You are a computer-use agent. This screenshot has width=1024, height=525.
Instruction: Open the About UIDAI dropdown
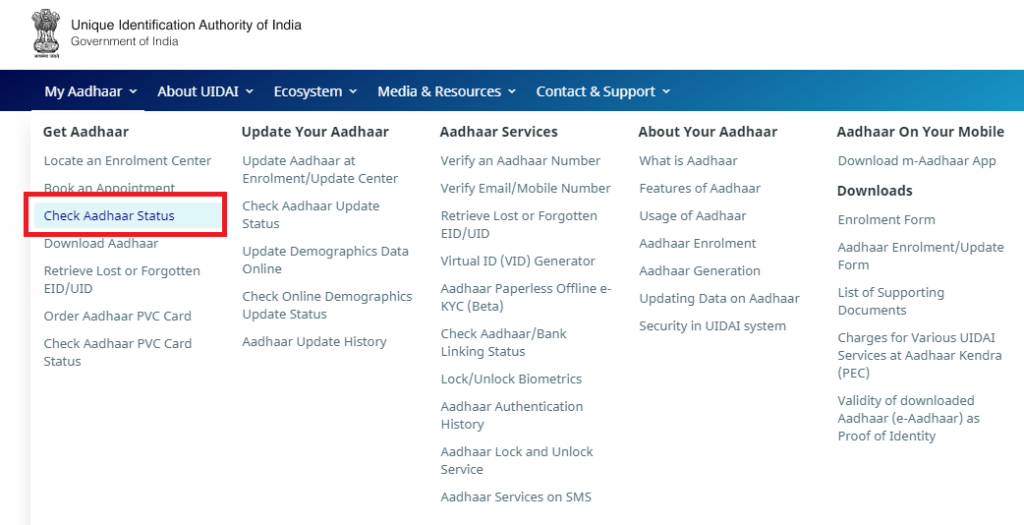(205, 91)
